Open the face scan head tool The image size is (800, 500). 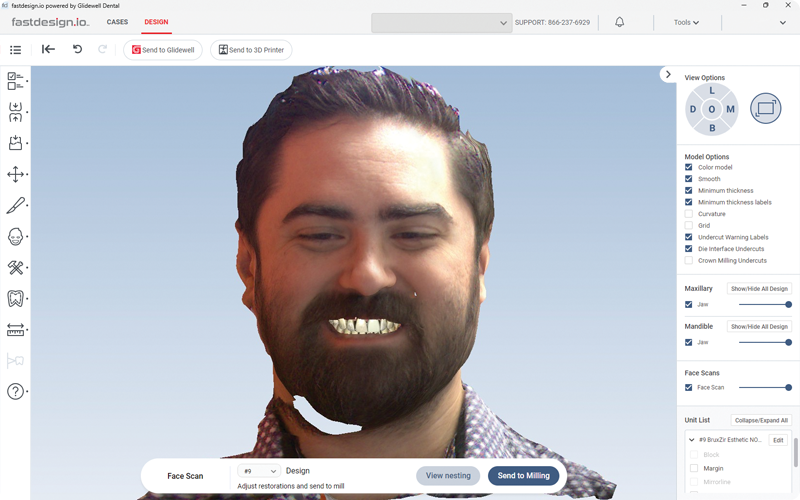click(x=15, y=237)
